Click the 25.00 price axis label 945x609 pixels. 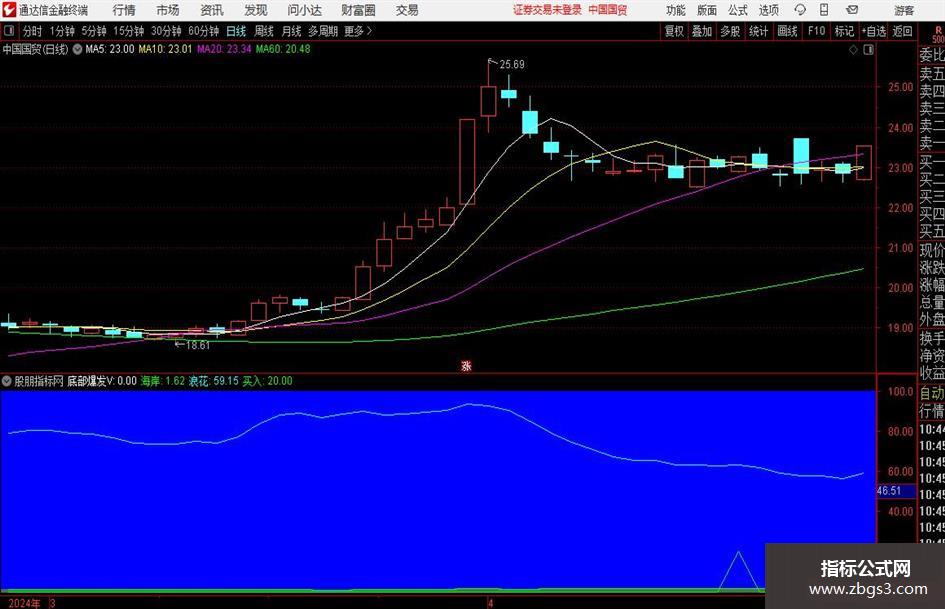(x=900, y=87)
